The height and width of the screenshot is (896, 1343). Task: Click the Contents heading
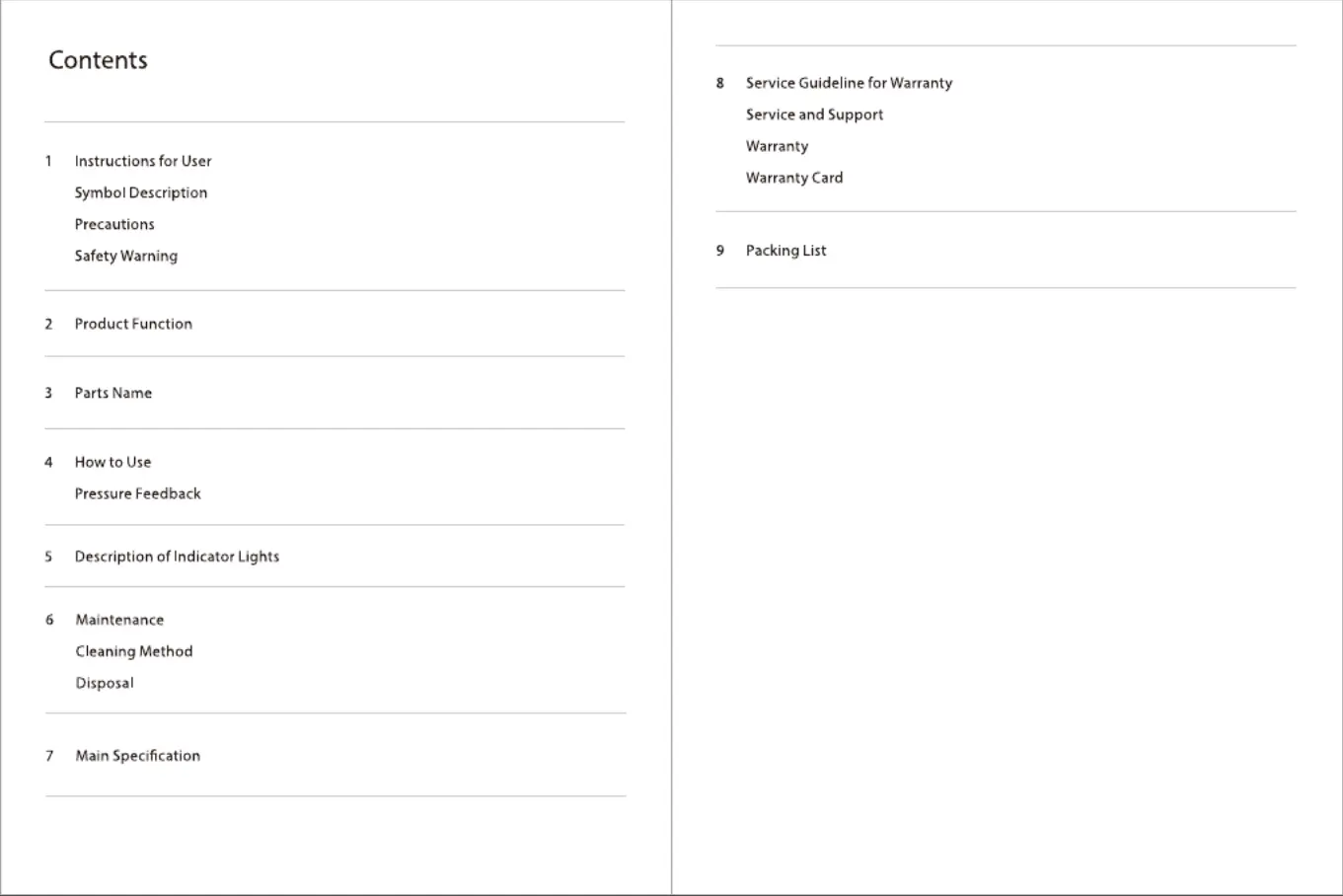coord(98,60)
